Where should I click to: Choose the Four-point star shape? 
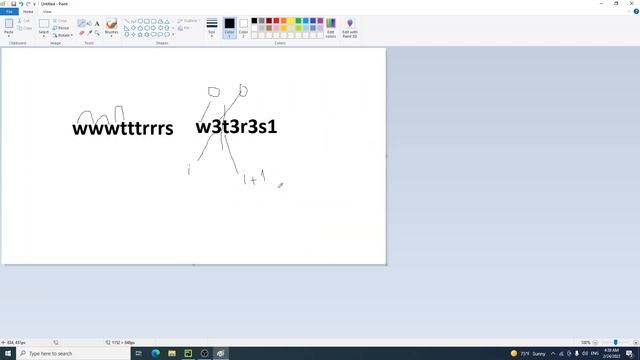133,35
